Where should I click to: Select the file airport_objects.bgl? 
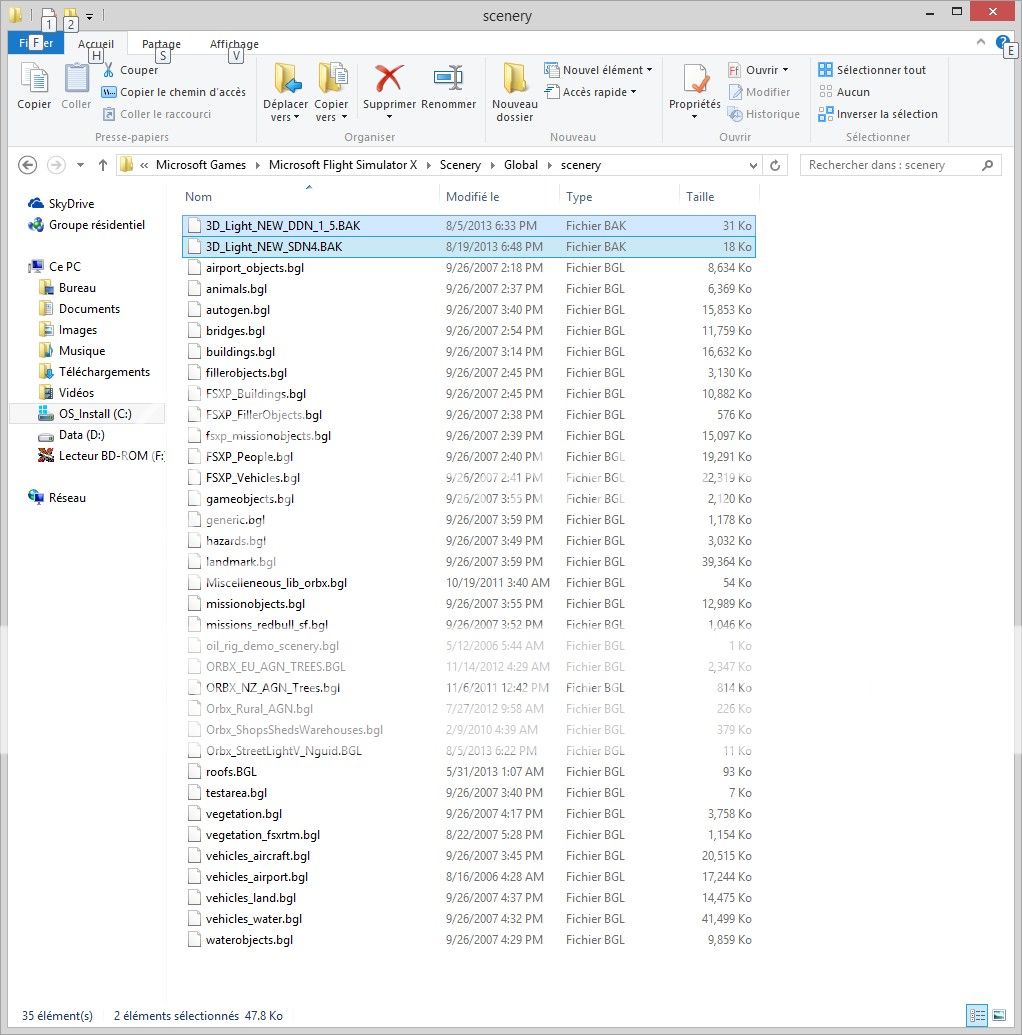469,268
